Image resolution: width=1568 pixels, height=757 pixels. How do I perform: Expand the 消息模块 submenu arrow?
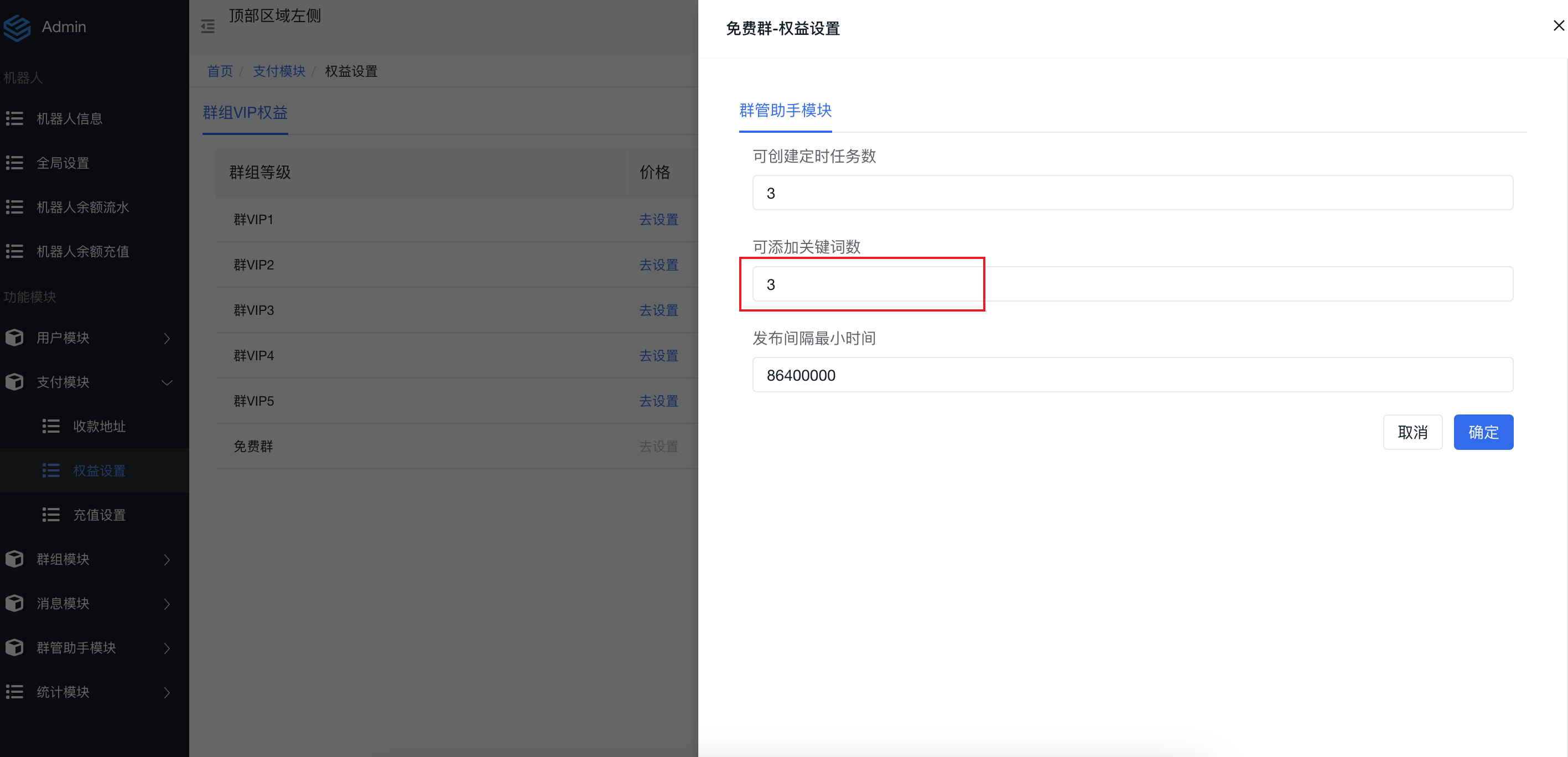coord(167,604)
